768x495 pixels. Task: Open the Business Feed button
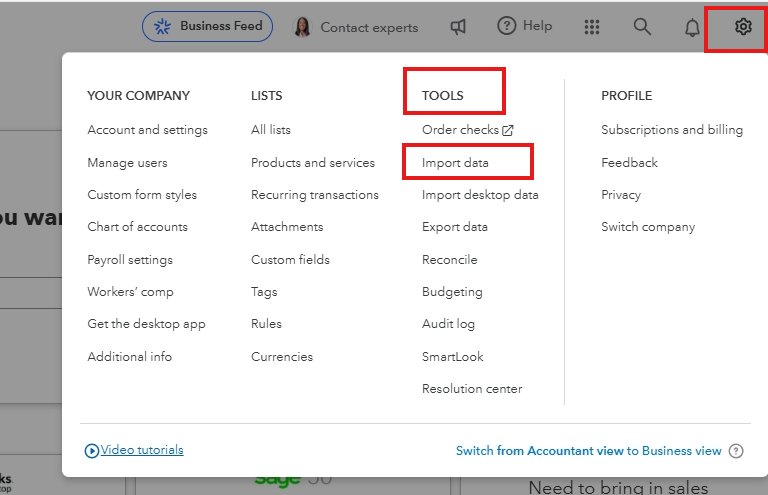click(208, 27)
